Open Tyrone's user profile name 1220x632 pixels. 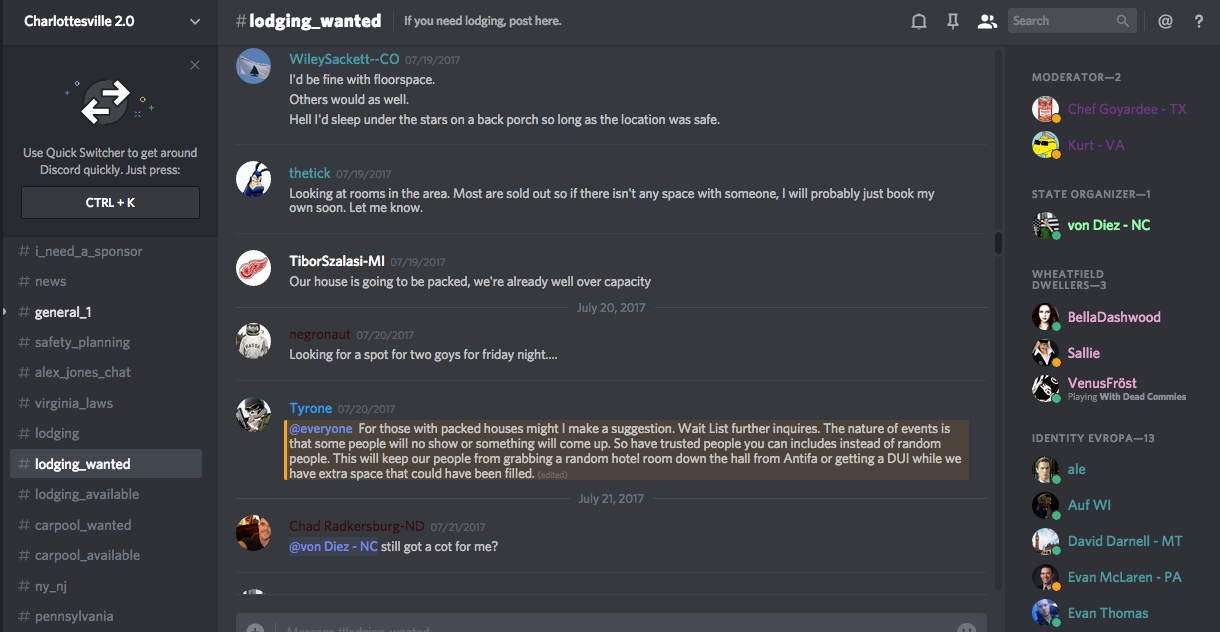click(x=310, y=408)
